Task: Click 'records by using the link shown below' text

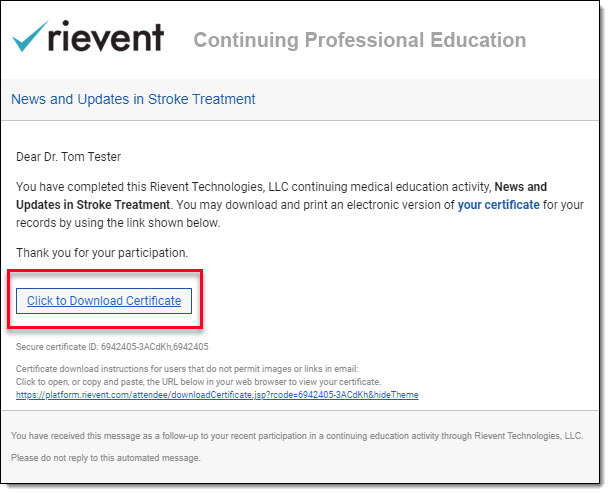Action: [x=118, y=223]
